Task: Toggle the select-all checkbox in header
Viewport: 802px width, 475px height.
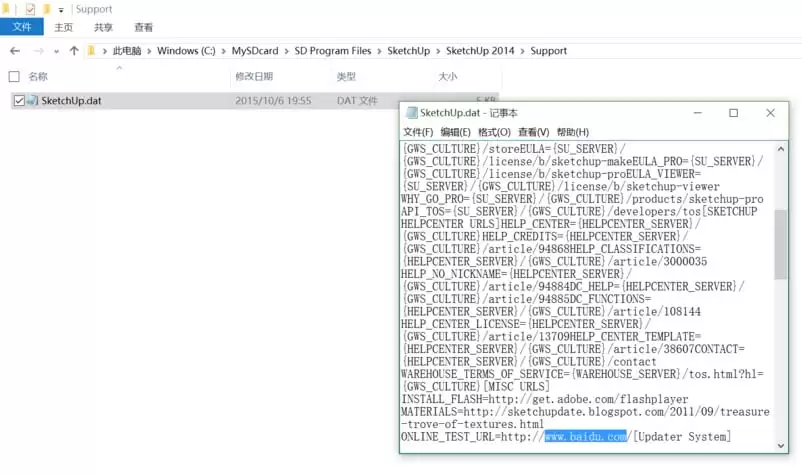Action: click(14, 77)
